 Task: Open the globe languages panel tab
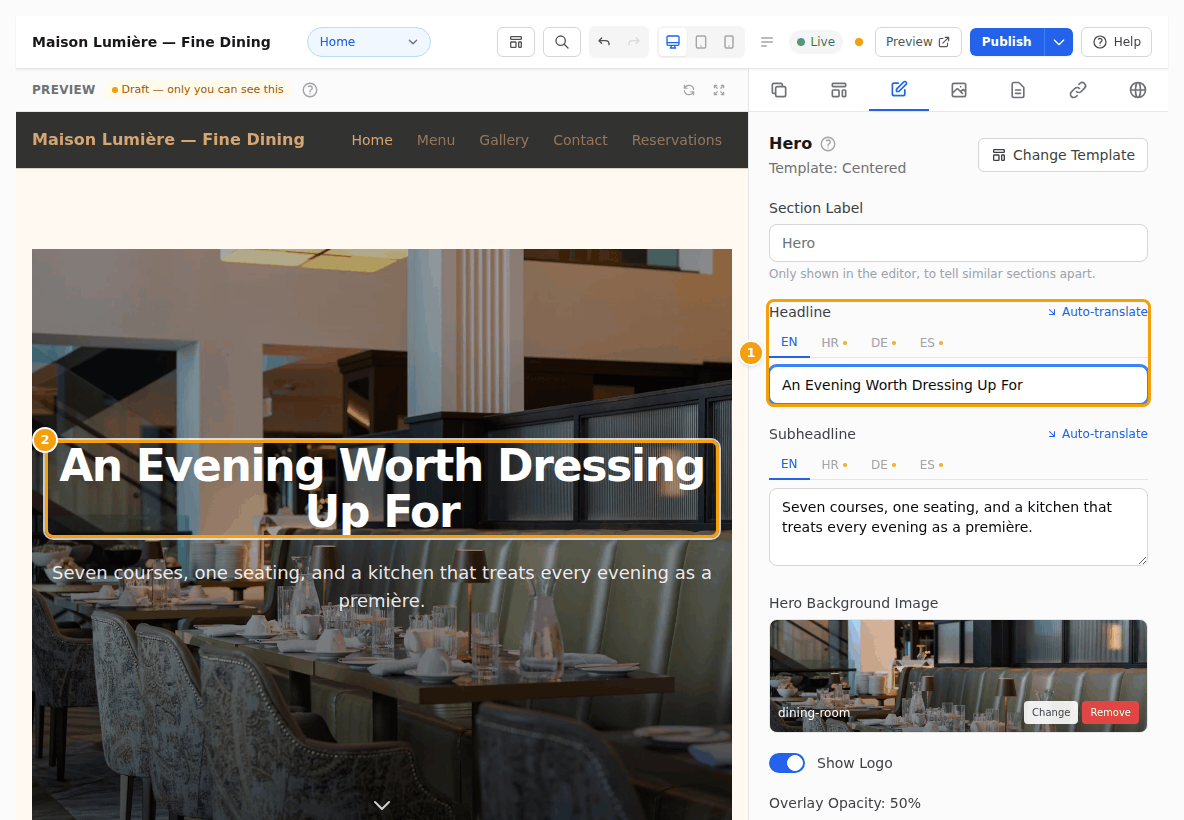click(x=1138, y=90)
